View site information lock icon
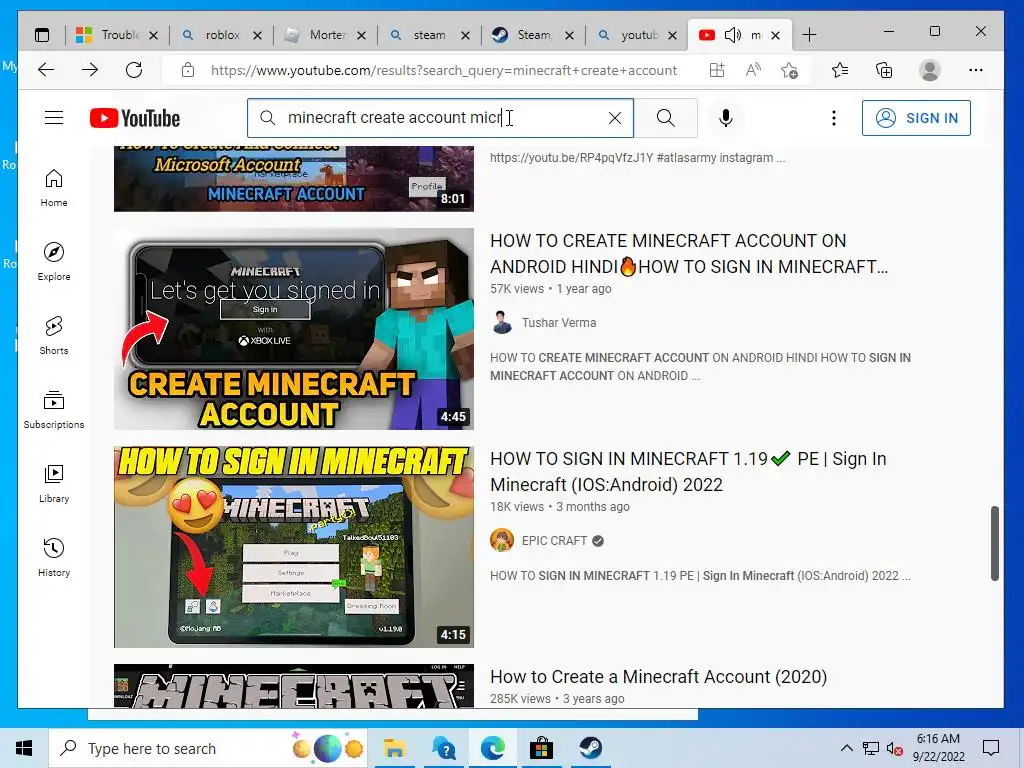1024x768 pixels. tap(187, 70)
